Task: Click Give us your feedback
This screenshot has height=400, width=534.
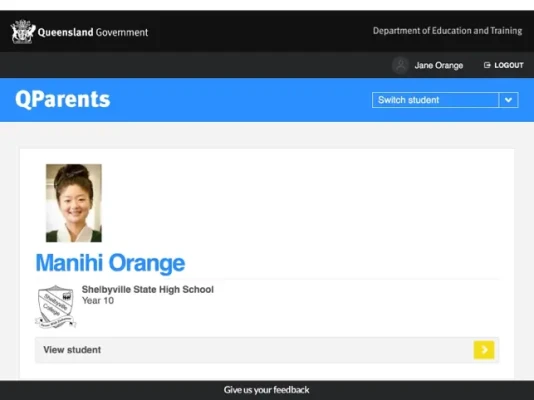Action: [267, 390]
